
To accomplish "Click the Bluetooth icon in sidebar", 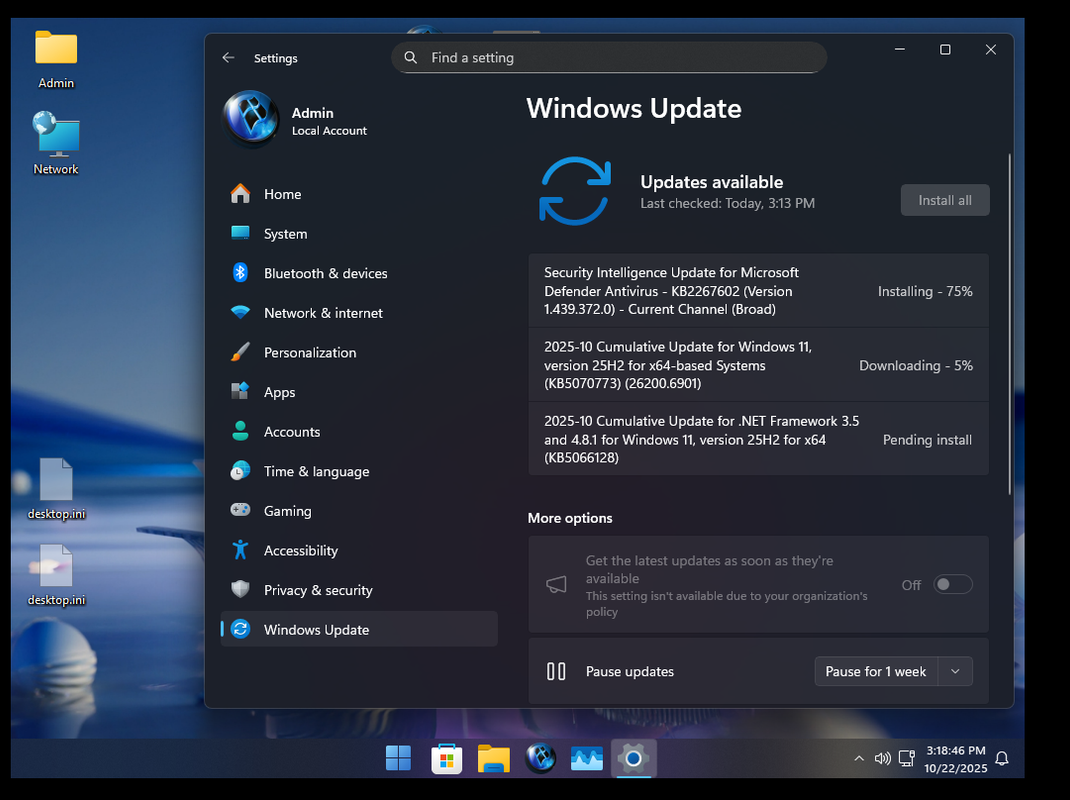I will click(x=240, y=273).
